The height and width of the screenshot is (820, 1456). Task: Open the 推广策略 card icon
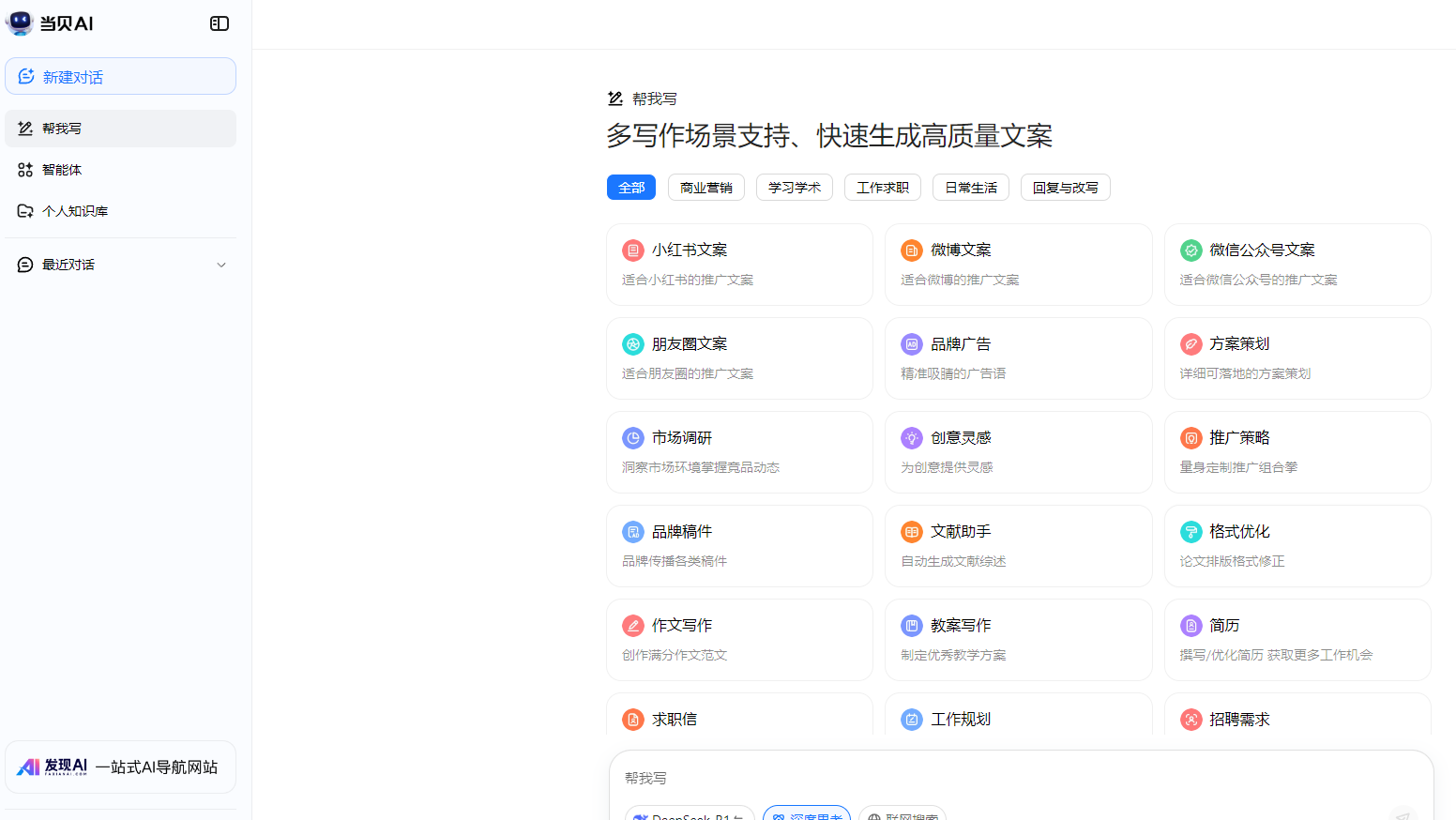(1191, 438)
